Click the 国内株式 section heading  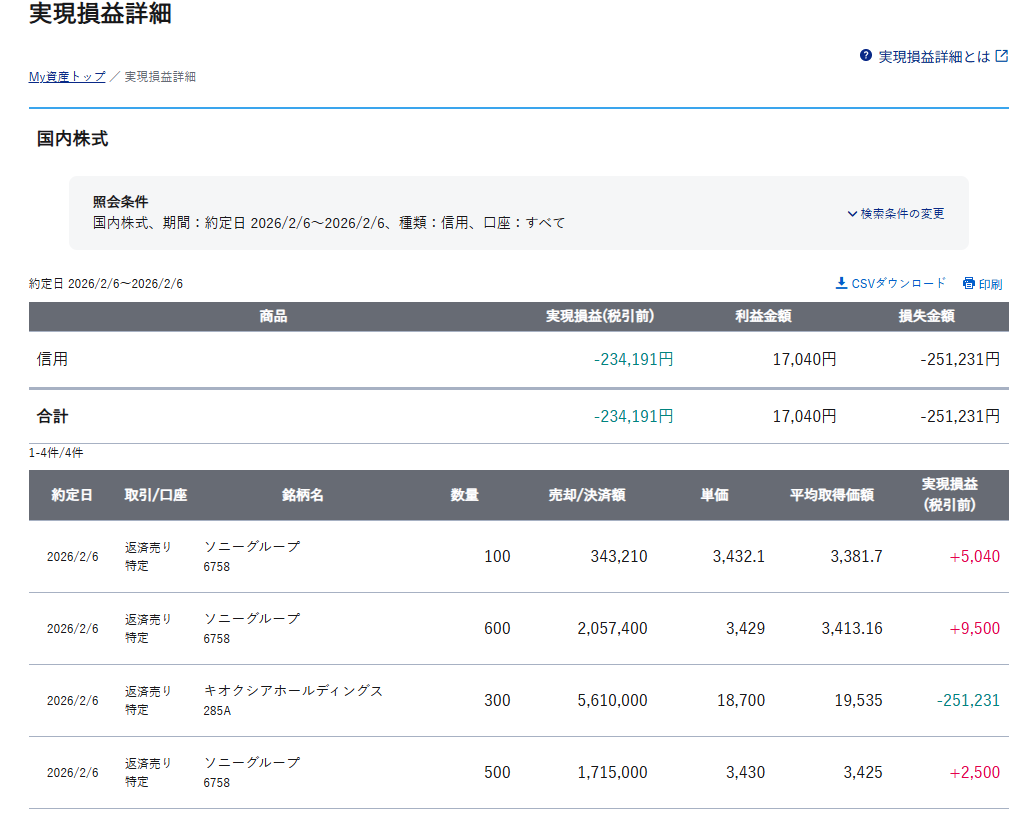pyautogui.click(x=72, y=139)
